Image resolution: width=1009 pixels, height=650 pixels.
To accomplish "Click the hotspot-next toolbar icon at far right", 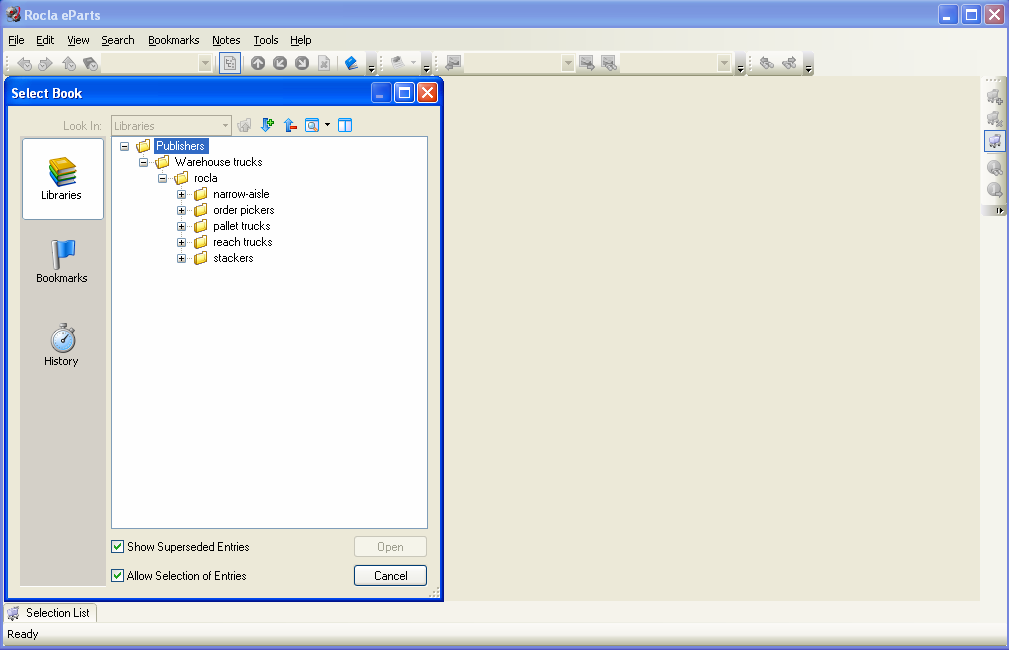I will 789,63.
